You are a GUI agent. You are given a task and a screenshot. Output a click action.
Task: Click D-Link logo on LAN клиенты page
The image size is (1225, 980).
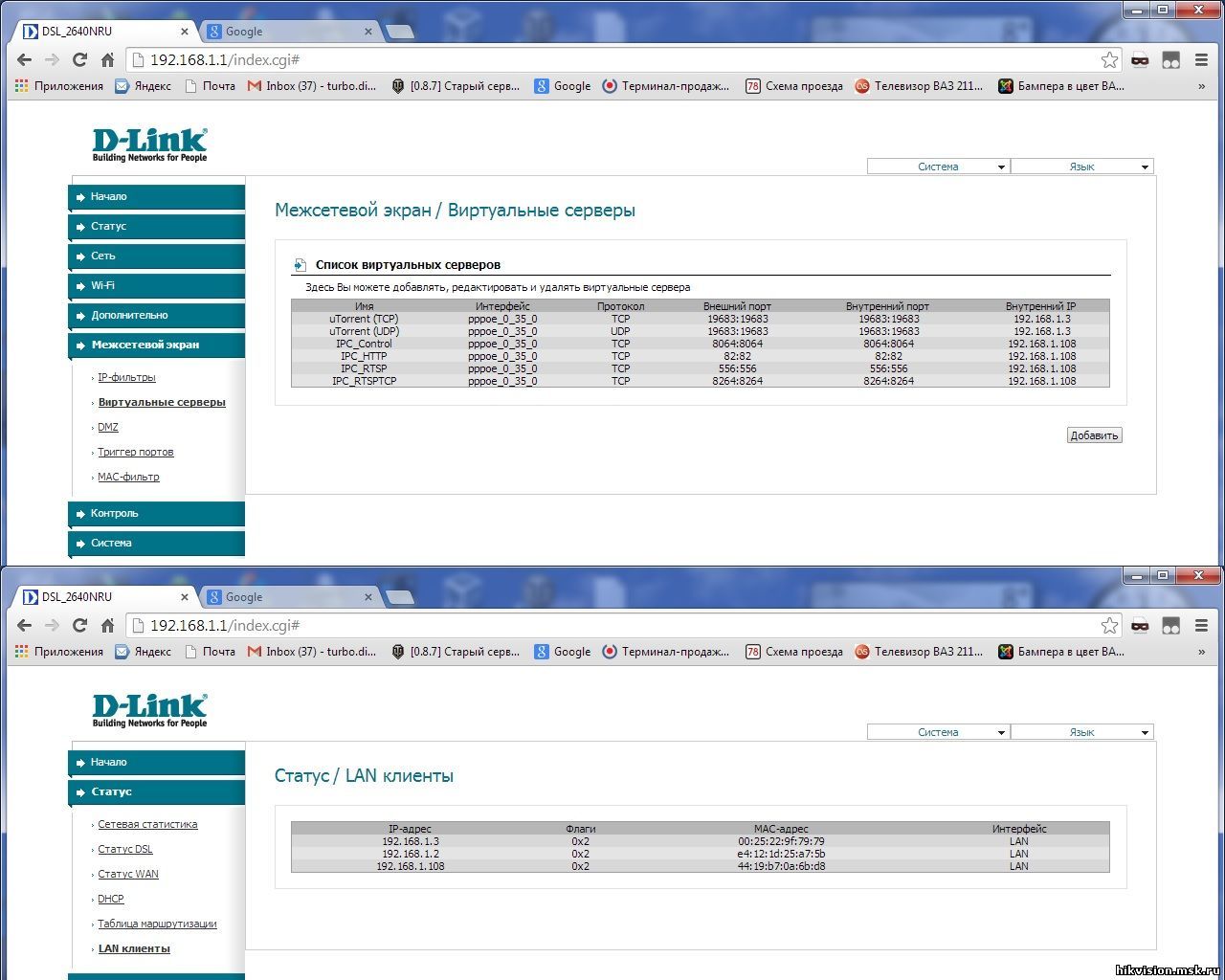pos(150,711)
